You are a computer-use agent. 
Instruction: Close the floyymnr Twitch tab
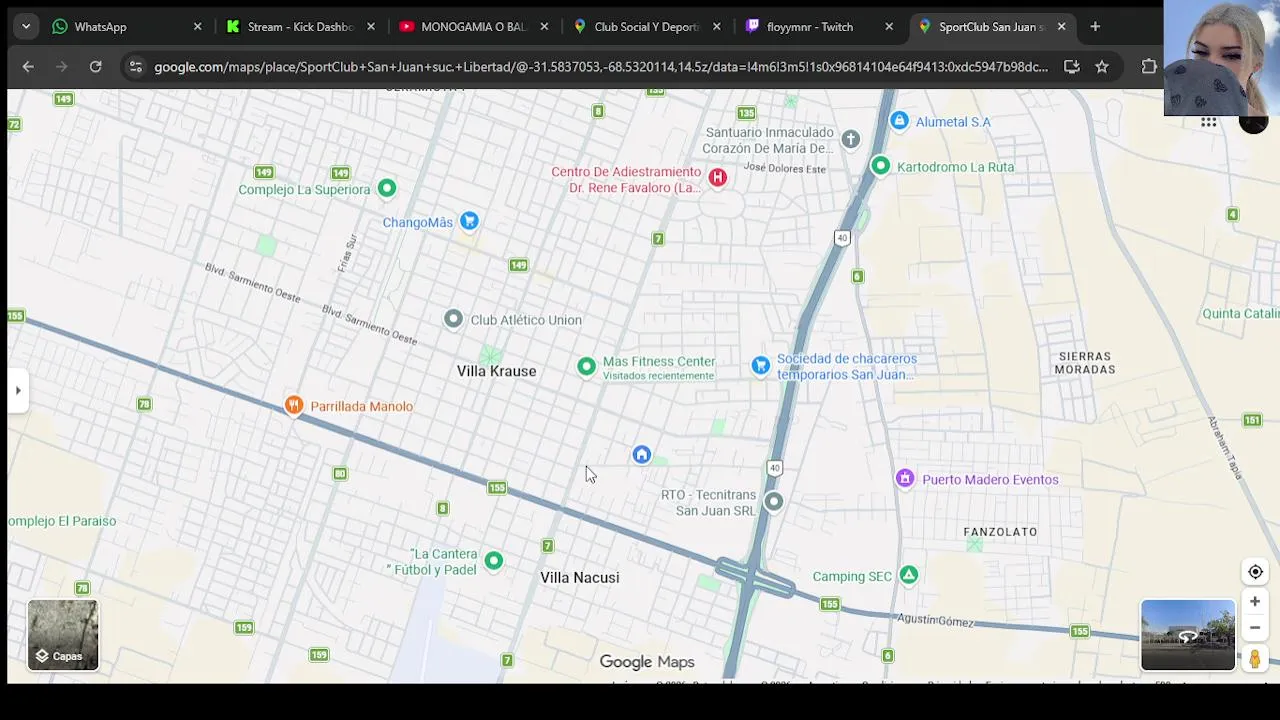(x=889, y=27)
